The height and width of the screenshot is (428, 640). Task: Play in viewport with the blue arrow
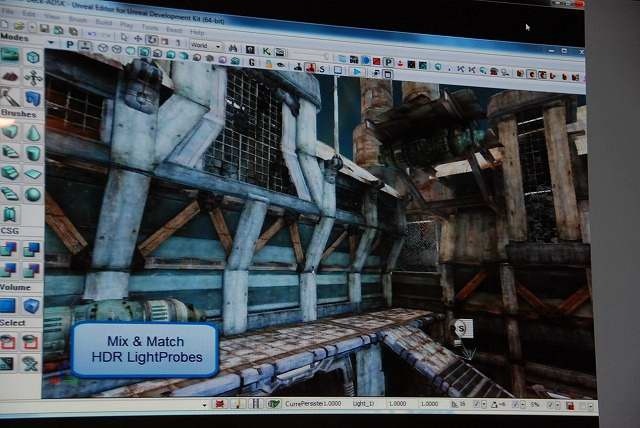point(357,72)
